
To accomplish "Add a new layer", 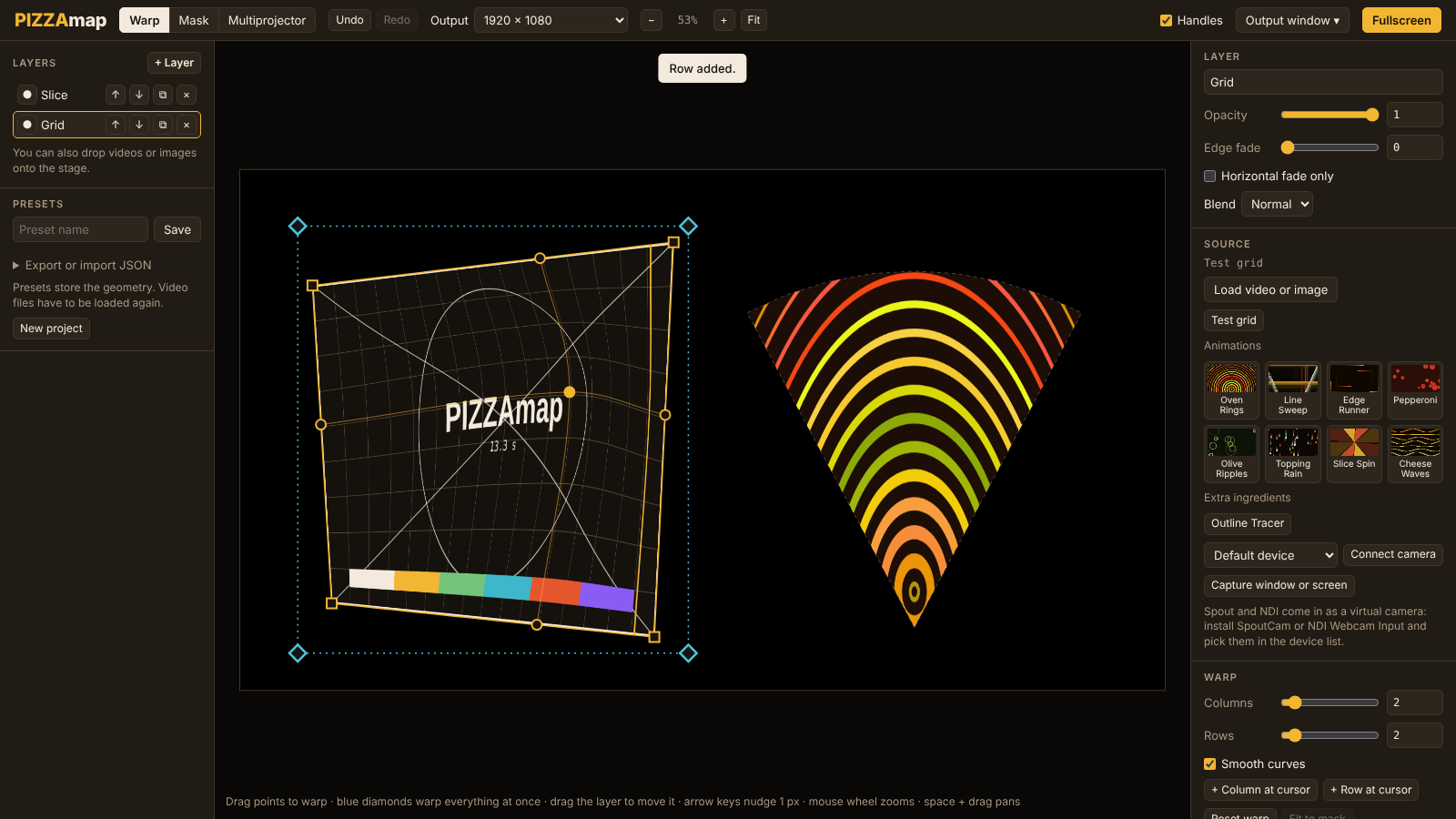I will click(174, 63).
